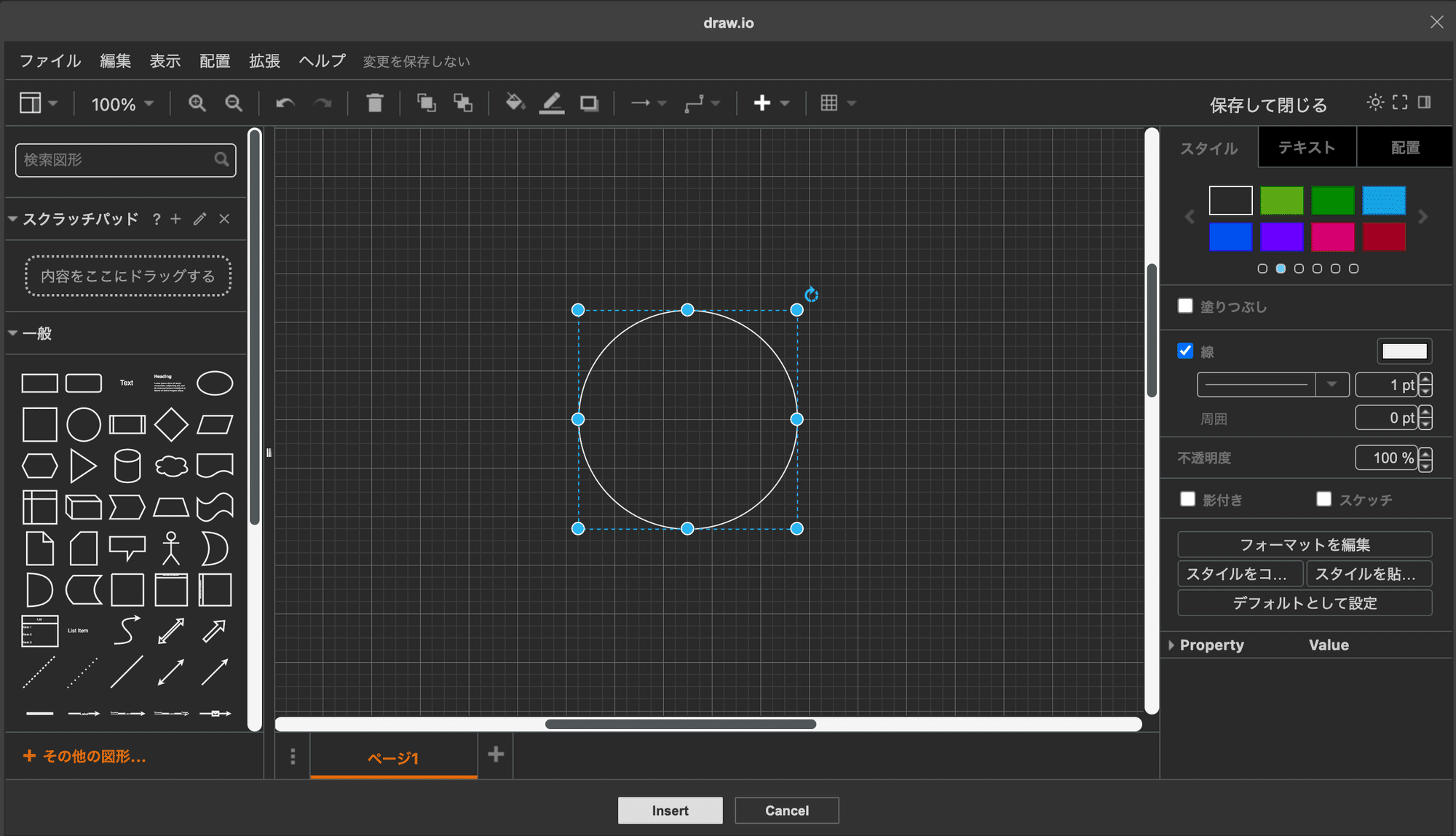Click the shadow icon in toolbar
1456x836 pixels.
pos(589,103)
